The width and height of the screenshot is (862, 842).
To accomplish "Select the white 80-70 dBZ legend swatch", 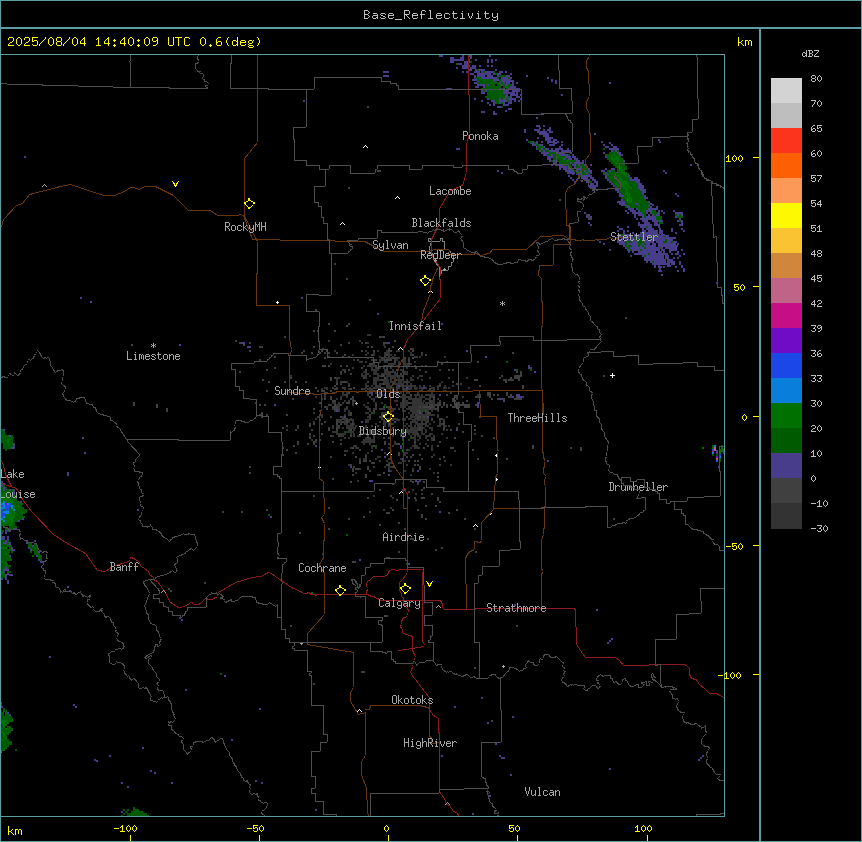I will (786, 91).
